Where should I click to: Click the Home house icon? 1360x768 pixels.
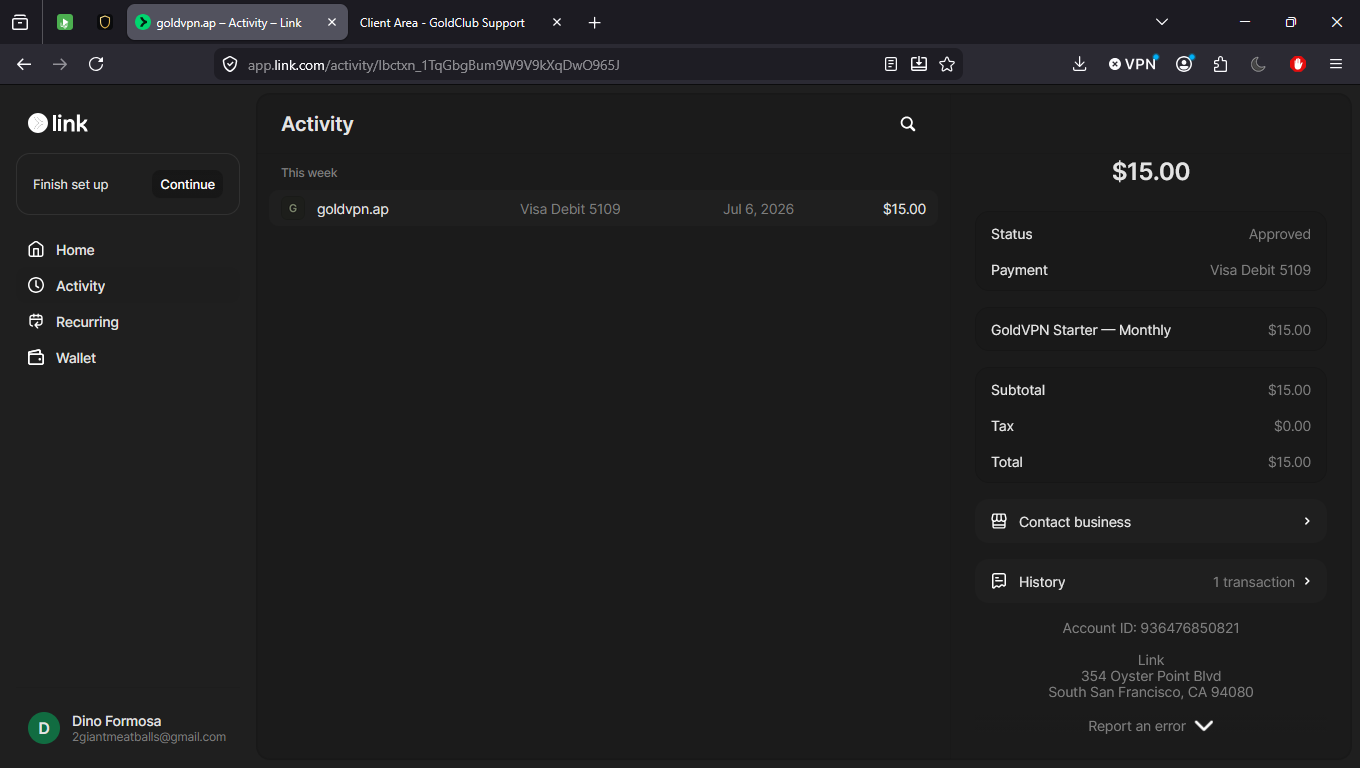click(x=36, y=249)
